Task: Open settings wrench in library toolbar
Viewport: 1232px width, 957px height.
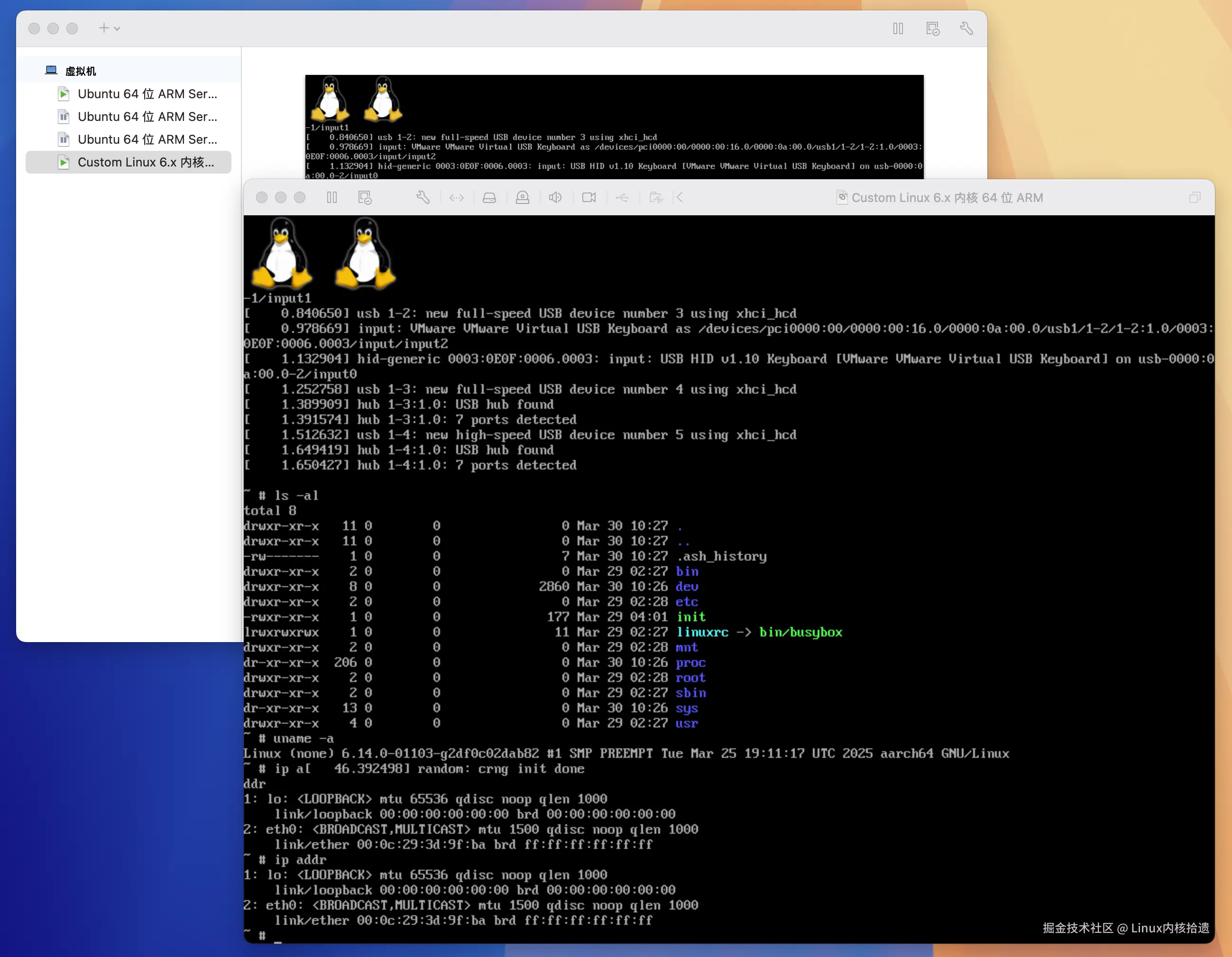Action: 966,28
